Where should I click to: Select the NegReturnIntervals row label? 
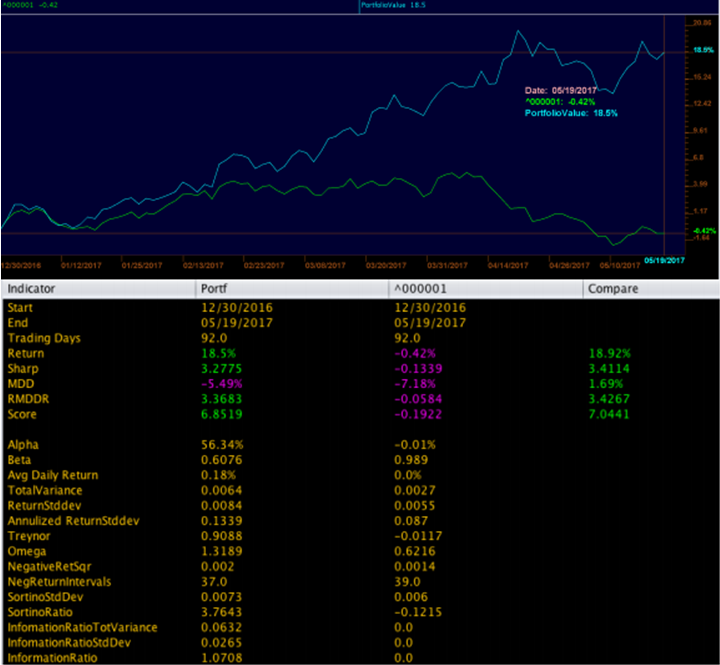(59, 582)
